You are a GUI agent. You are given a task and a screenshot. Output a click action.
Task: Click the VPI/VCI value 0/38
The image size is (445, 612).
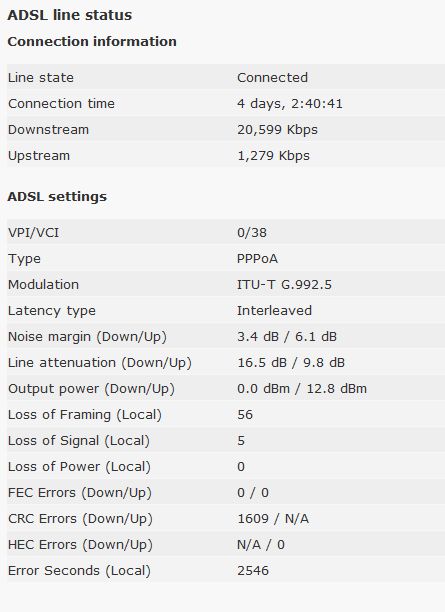tap(252, 233)
